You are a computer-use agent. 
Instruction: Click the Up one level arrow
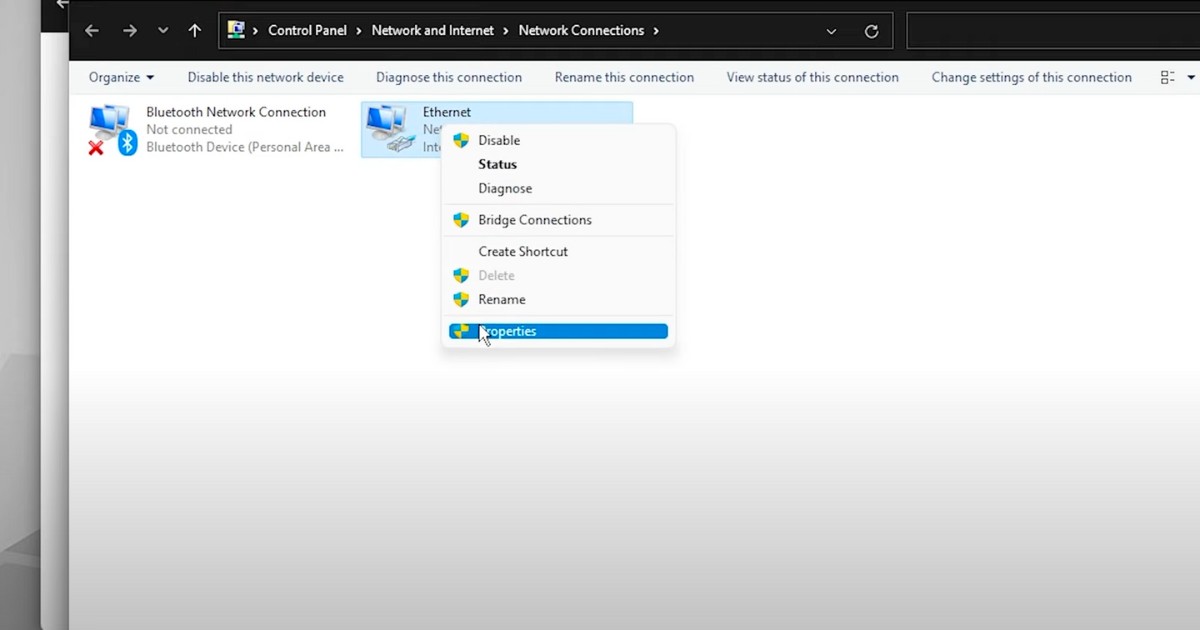point(195,31)
